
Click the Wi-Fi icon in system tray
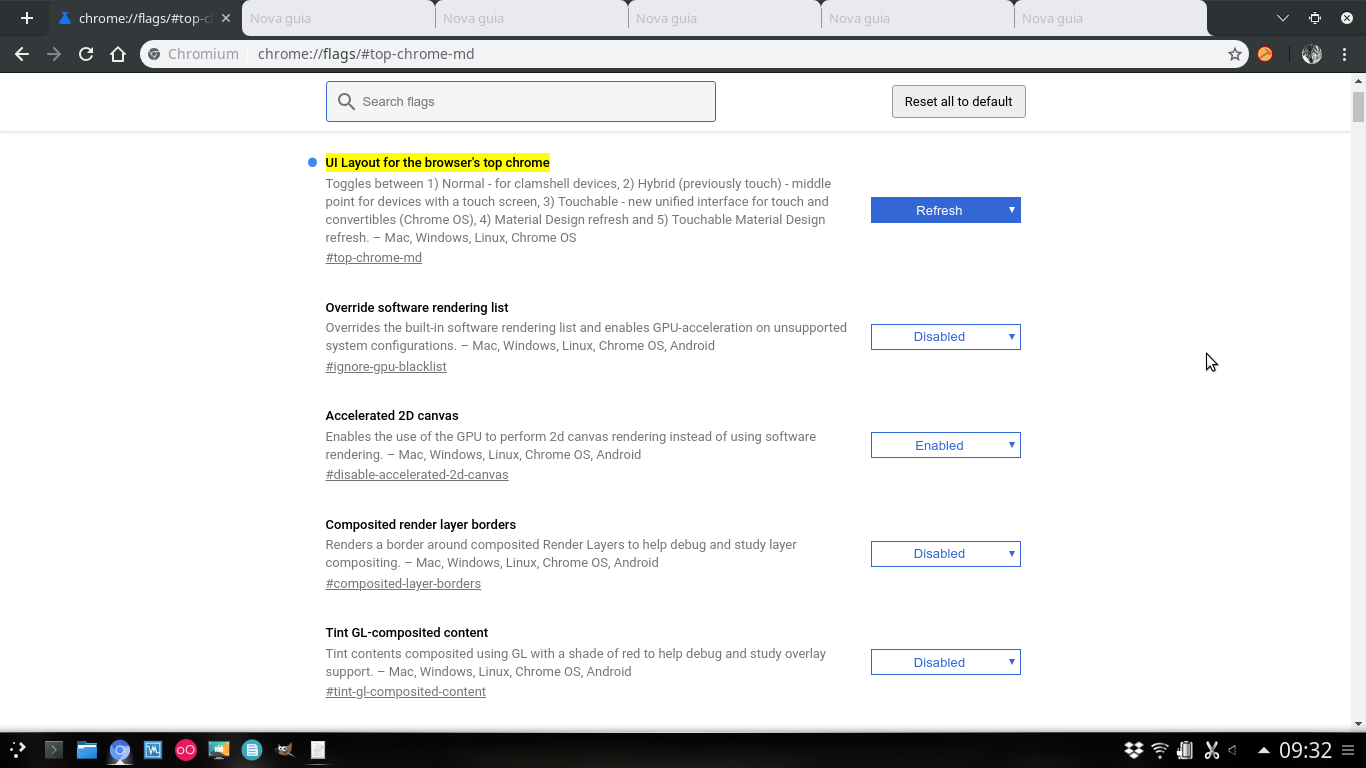pyautogui.click(x=1158, y=750)
